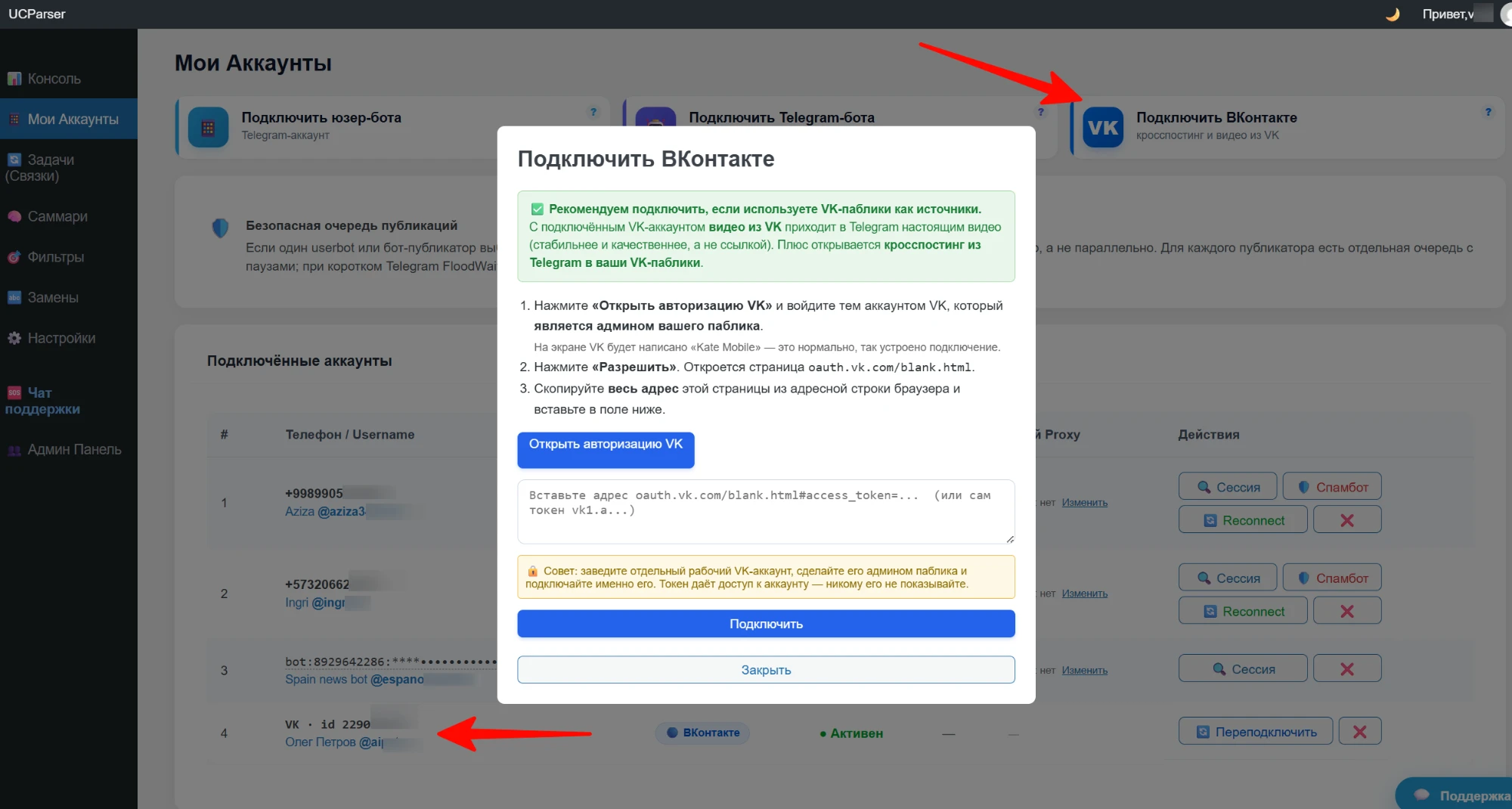Click the UCParser logo text

pyautogui.click(x=37, y=14)
